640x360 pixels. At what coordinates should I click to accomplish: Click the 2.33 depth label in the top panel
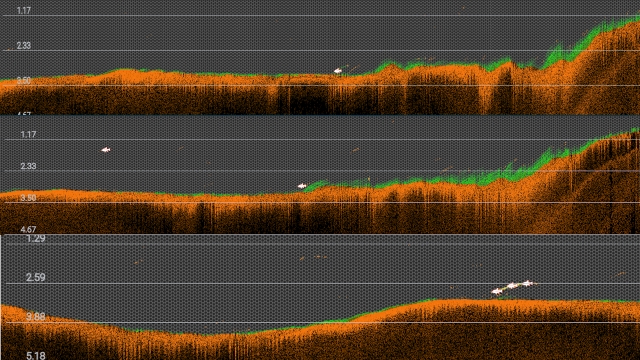click(x=24, y=46)
